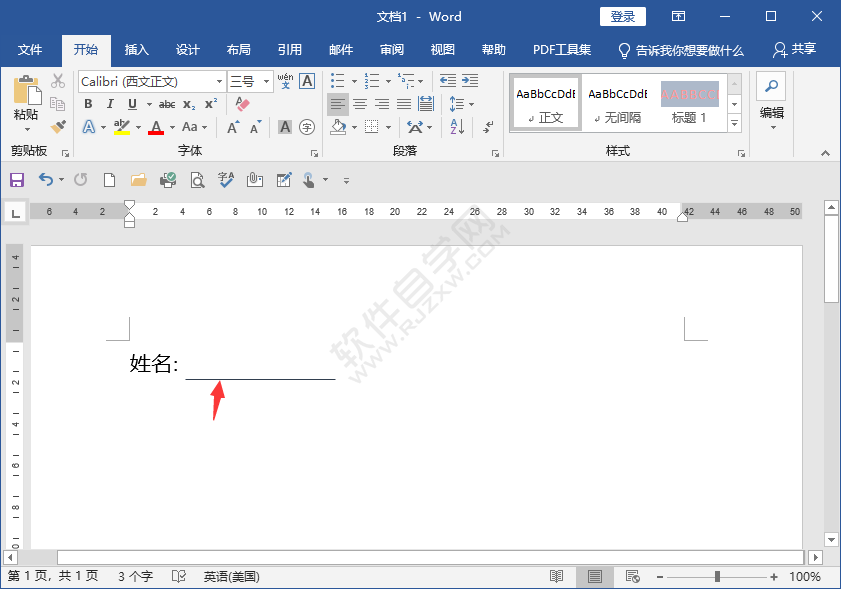Switch to Read Mode view icon
Viewport: 841px width, 589px height.
tap(557, 577)
